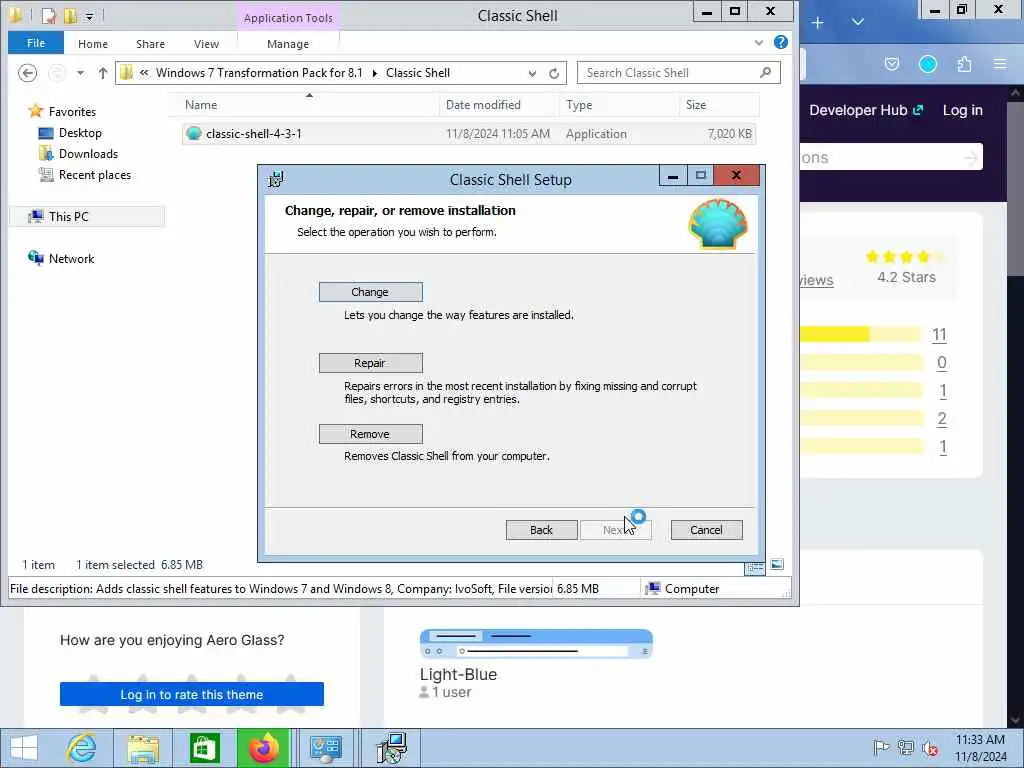Open the Firefox extensions puzzle icon
Image resolution: width=1024 pixels, height=768 pixels.
pyautogui.click(x=964, y=64)
